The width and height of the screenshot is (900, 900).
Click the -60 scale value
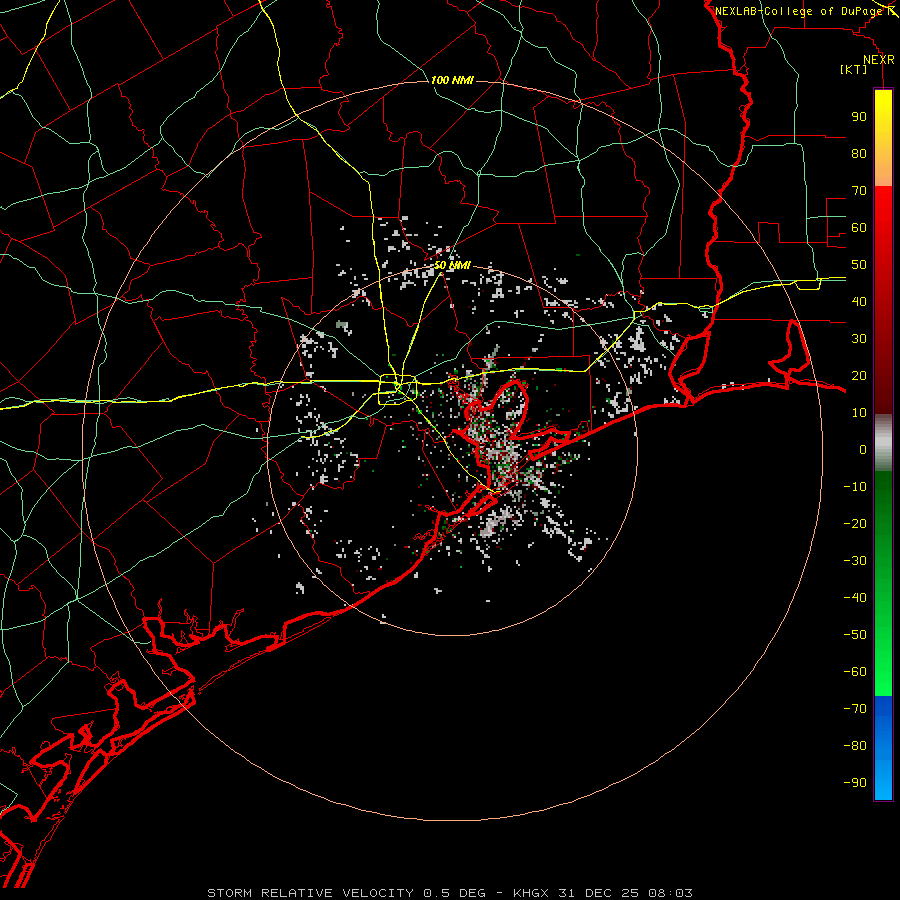tap(855, 672)
